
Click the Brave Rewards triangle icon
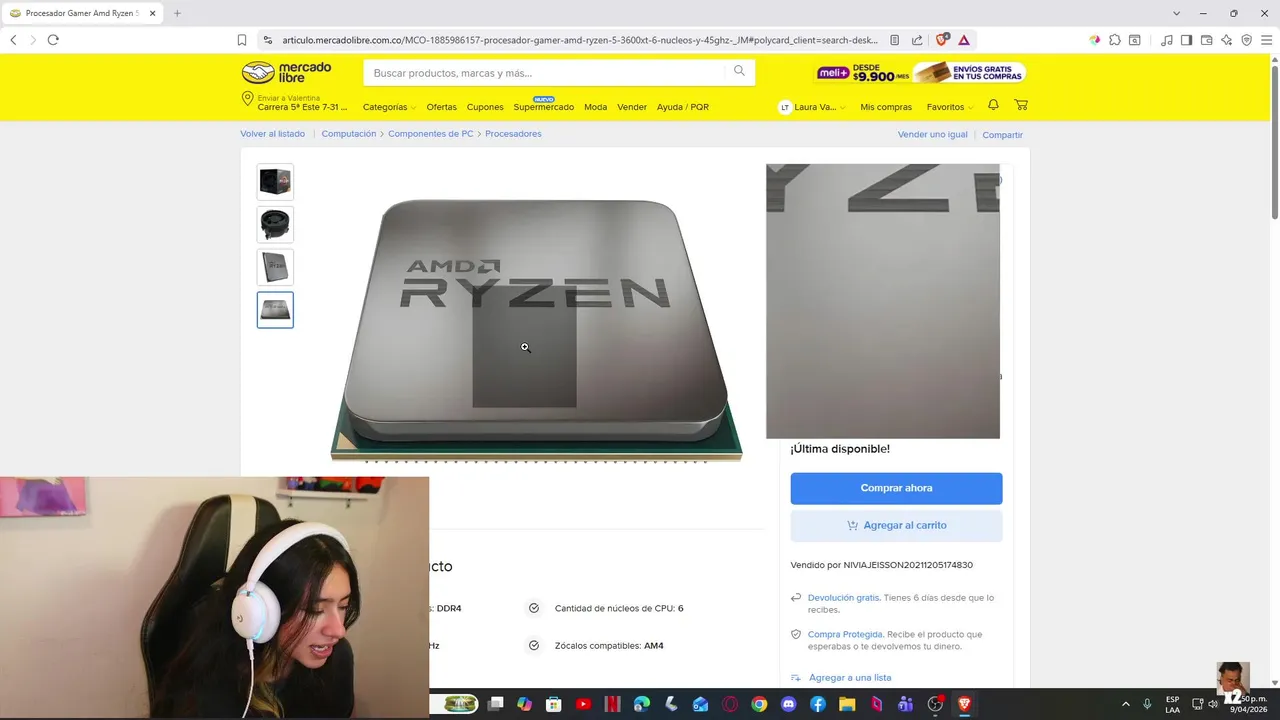[x=963, y=40]
